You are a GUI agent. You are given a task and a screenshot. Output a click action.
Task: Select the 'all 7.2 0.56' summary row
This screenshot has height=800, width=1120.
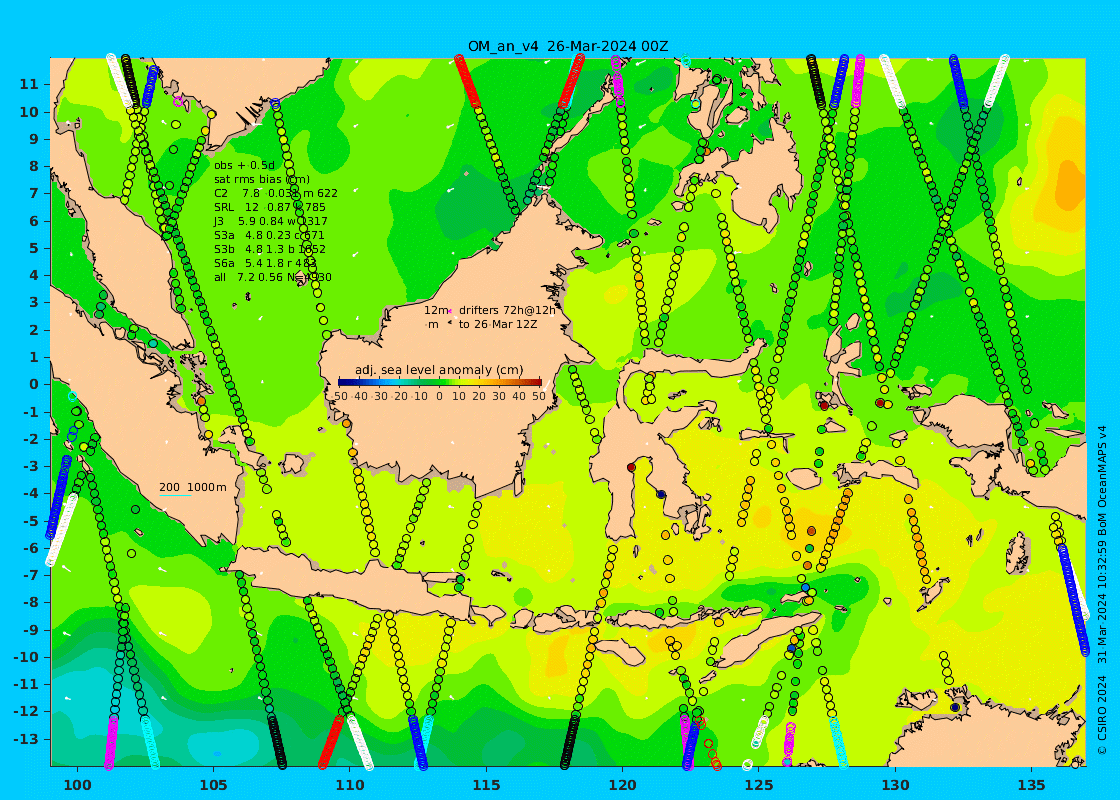tap(273, 277)
